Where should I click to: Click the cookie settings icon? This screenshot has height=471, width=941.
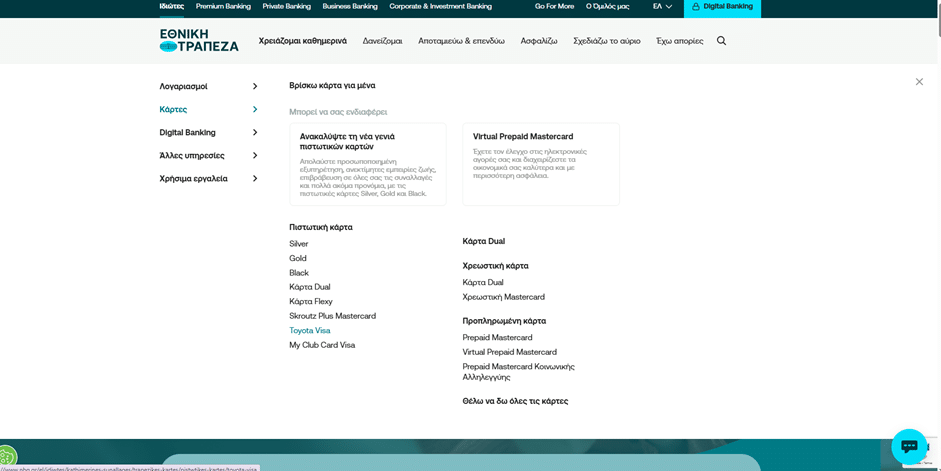(x=6, y=459)
